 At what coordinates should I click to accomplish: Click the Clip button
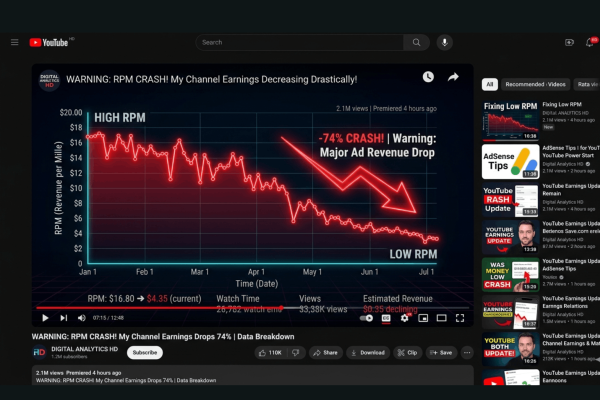[x=408, y=353]
